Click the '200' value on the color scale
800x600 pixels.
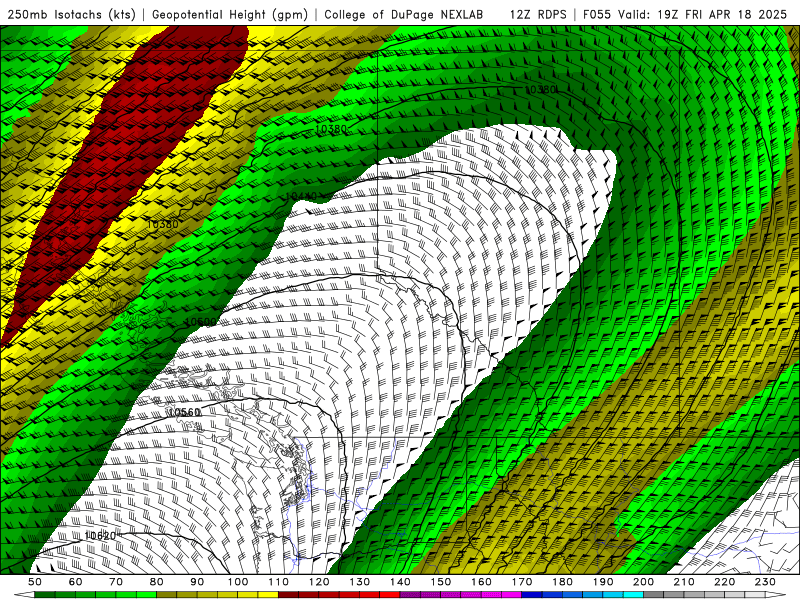[x=644, y=582]
